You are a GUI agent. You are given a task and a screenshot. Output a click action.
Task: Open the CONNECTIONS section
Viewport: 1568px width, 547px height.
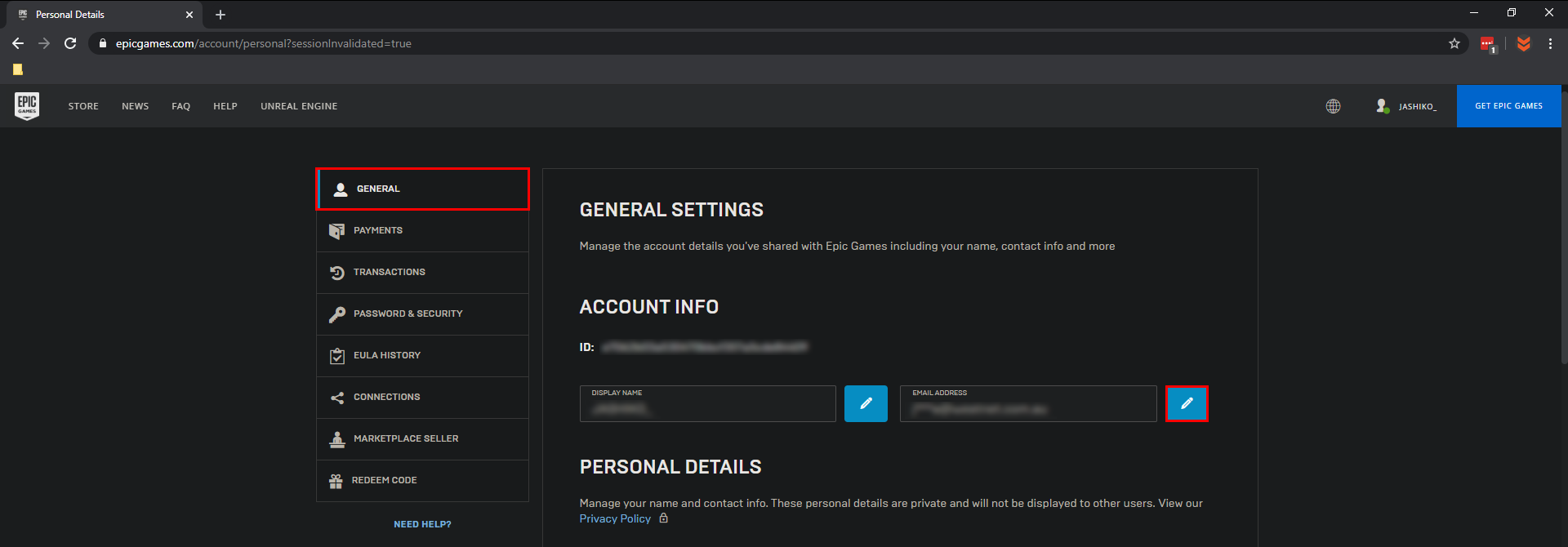[422, 397]
